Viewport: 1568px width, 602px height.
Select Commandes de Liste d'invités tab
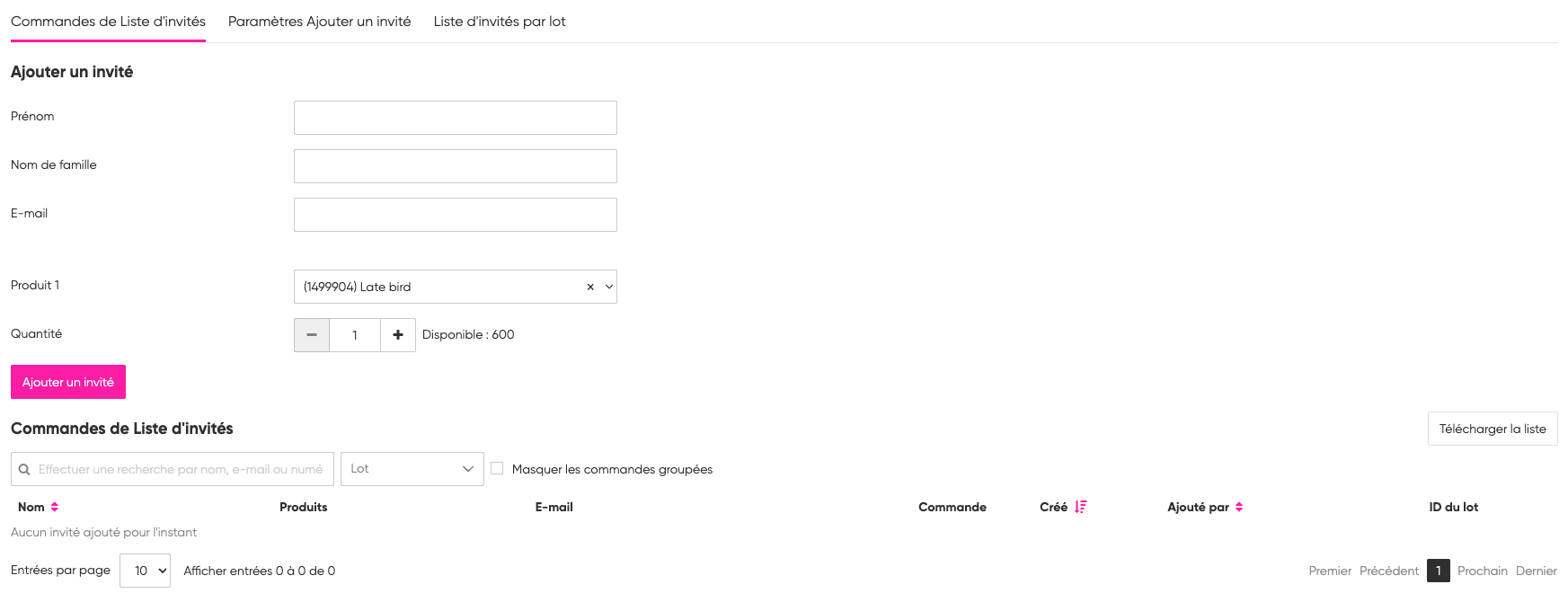108,22
